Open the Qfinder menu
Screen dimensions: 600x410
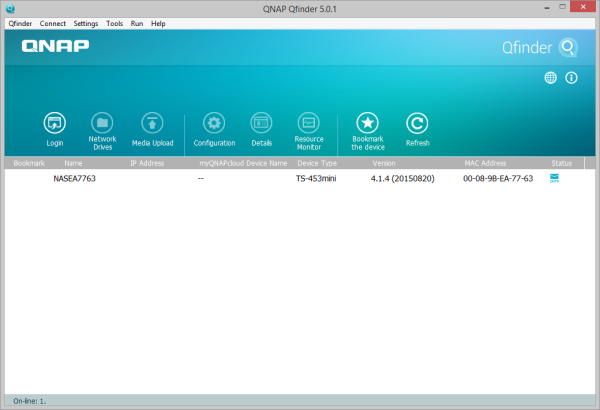point(20,23)
